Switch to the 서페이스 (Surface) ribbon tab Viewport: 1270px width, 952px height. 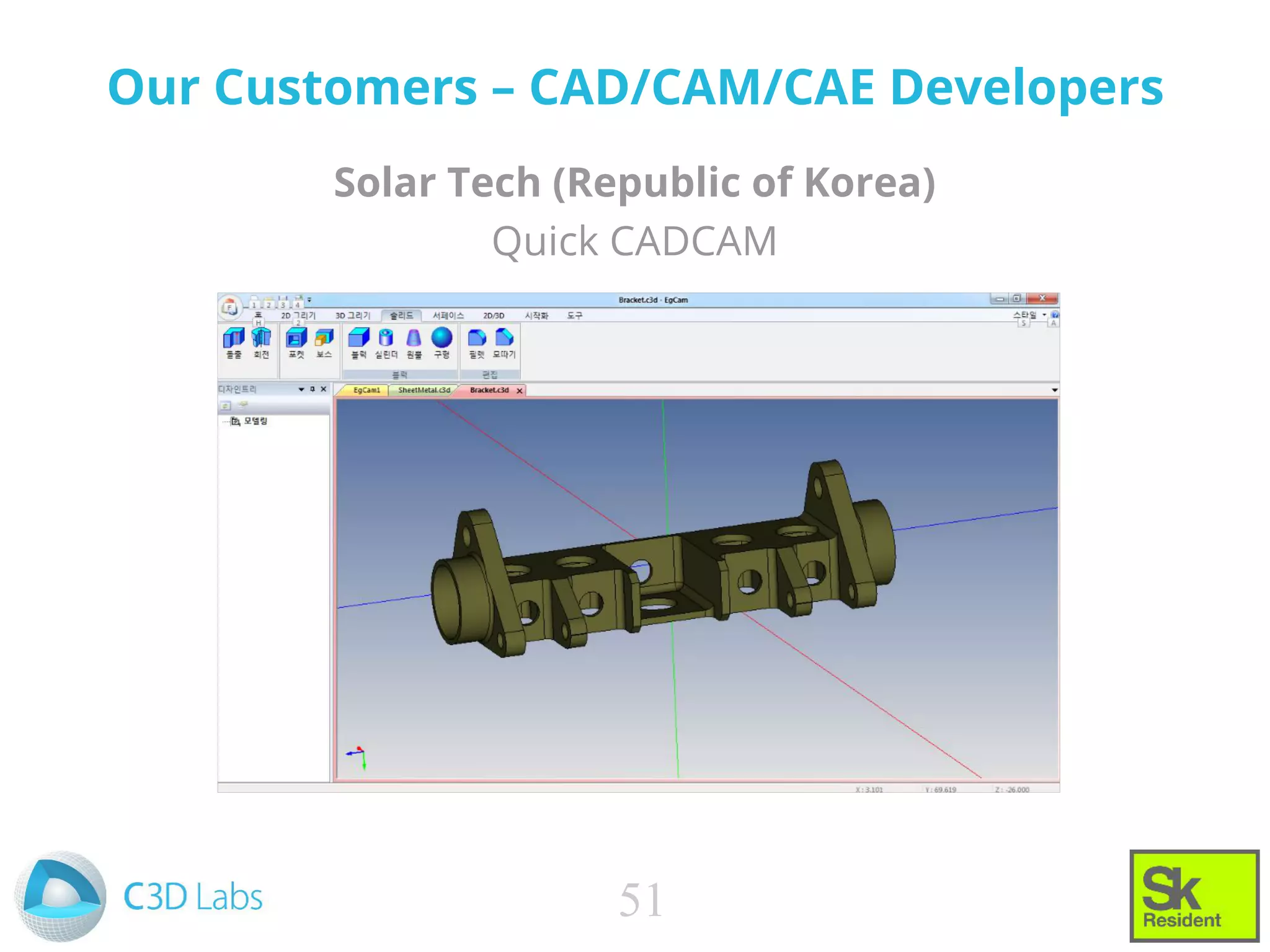(448, 315)
